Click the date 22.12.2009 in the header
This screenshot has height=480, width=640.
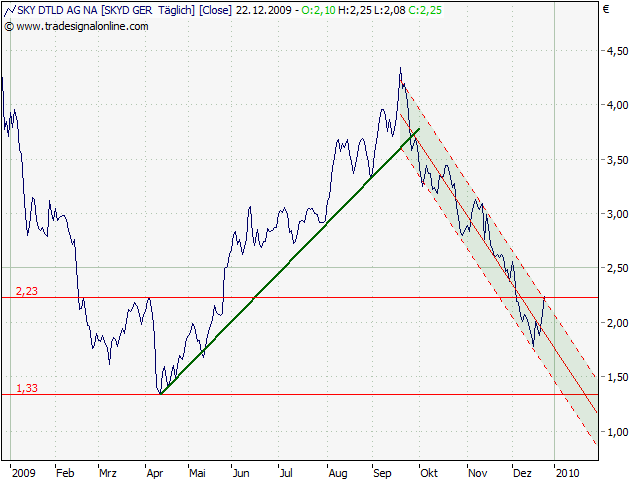(x=261, y=11)
